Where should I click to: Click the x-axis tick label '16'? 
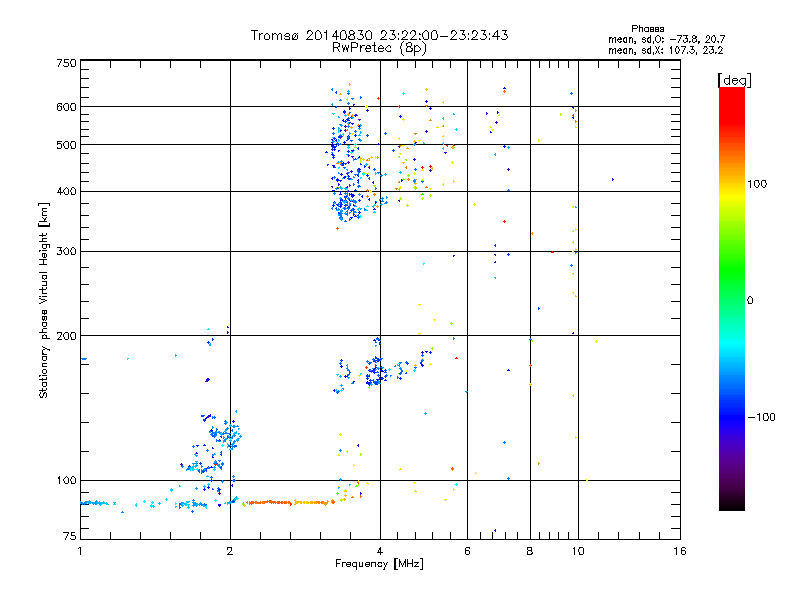680,551
